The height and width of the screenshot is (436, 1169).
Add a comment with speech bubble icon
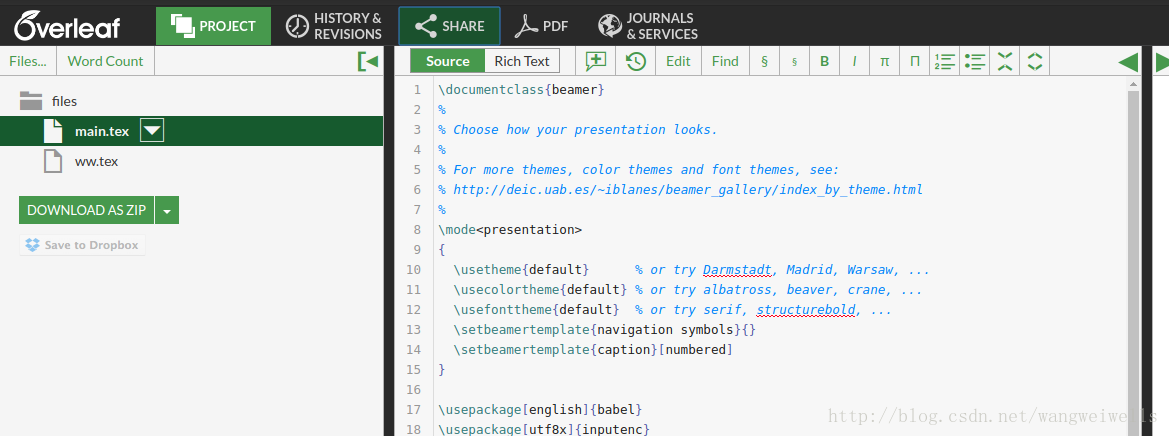pyautogui.click(x=596, y=61)
